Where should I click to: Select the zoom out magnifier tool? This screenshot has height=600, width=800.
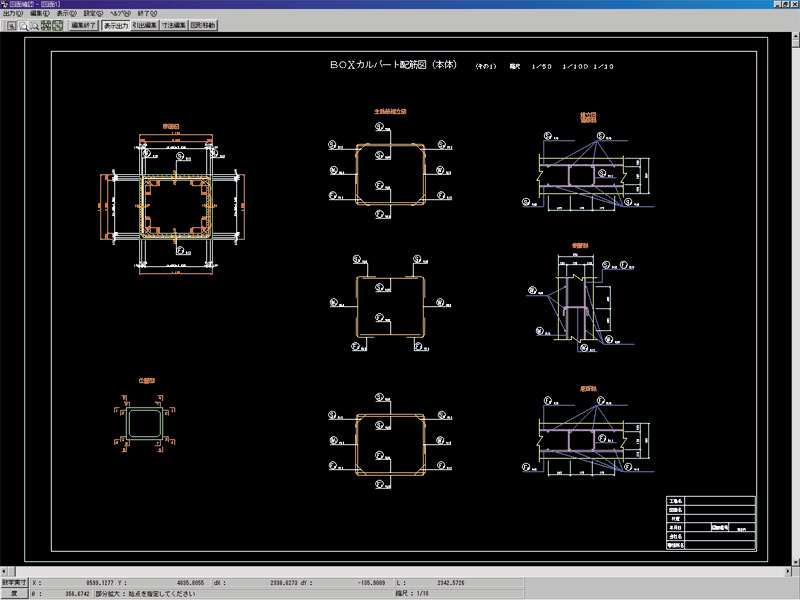tap(33, 25)
